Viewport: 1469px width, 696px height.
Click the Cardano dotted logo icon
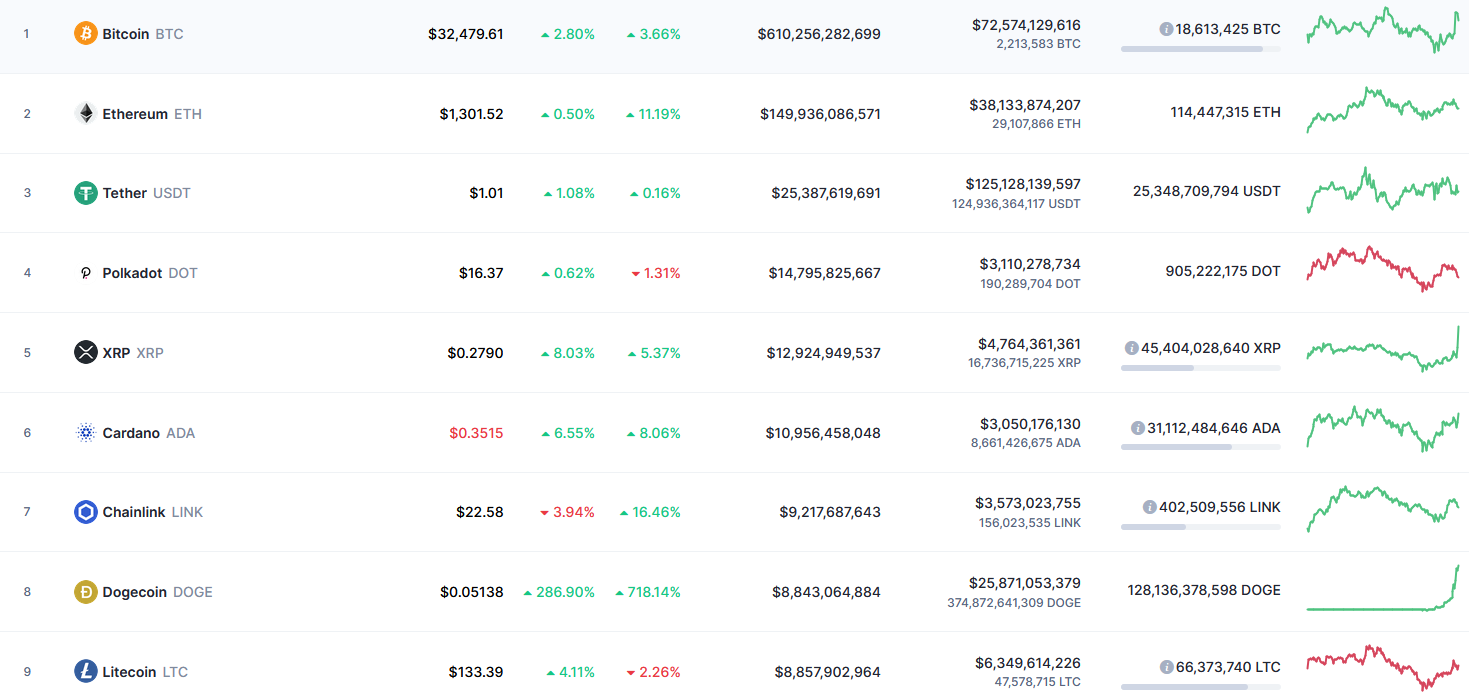coord(86,433)
